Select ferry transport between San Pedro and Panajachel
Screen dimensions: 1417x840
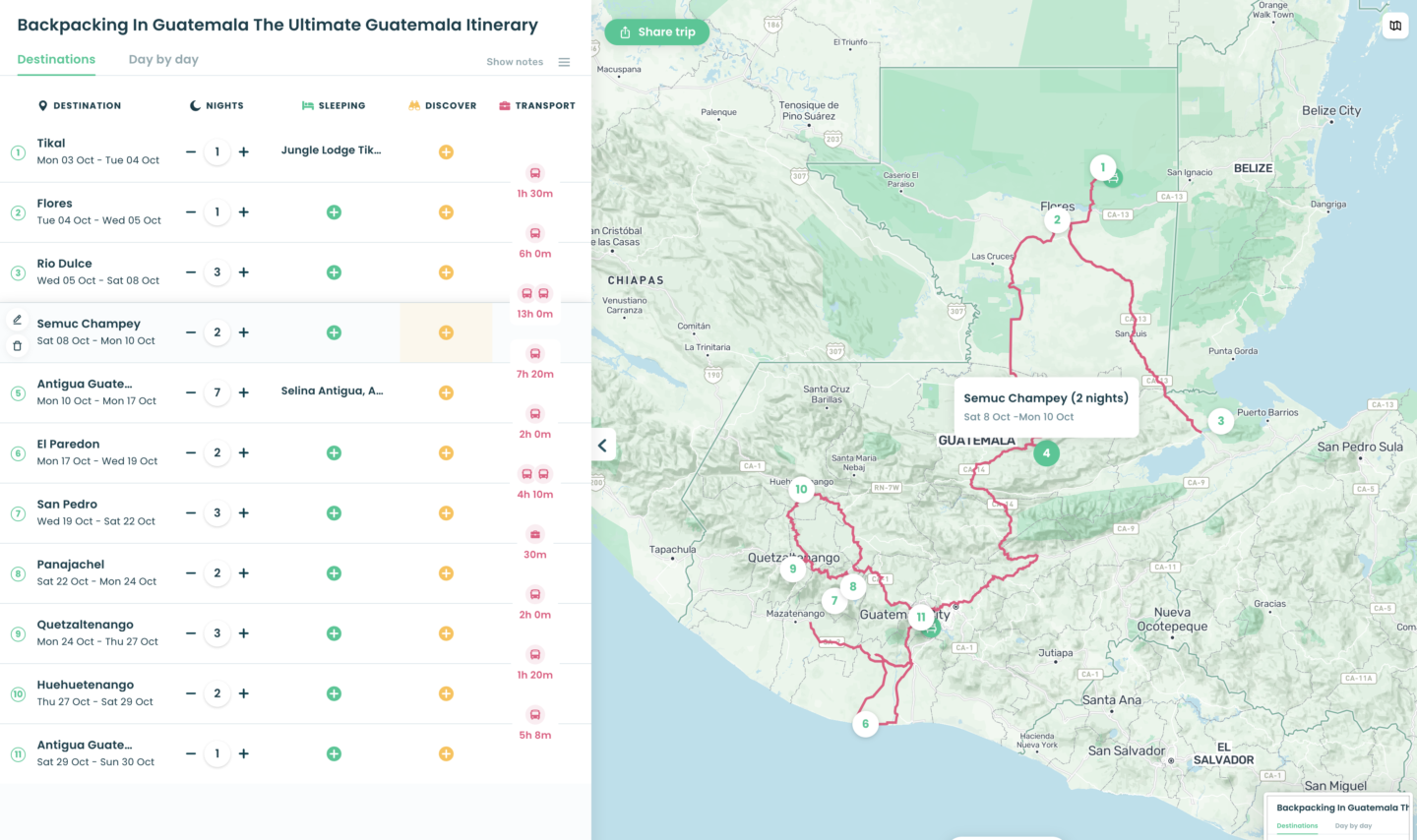[534, 534]
